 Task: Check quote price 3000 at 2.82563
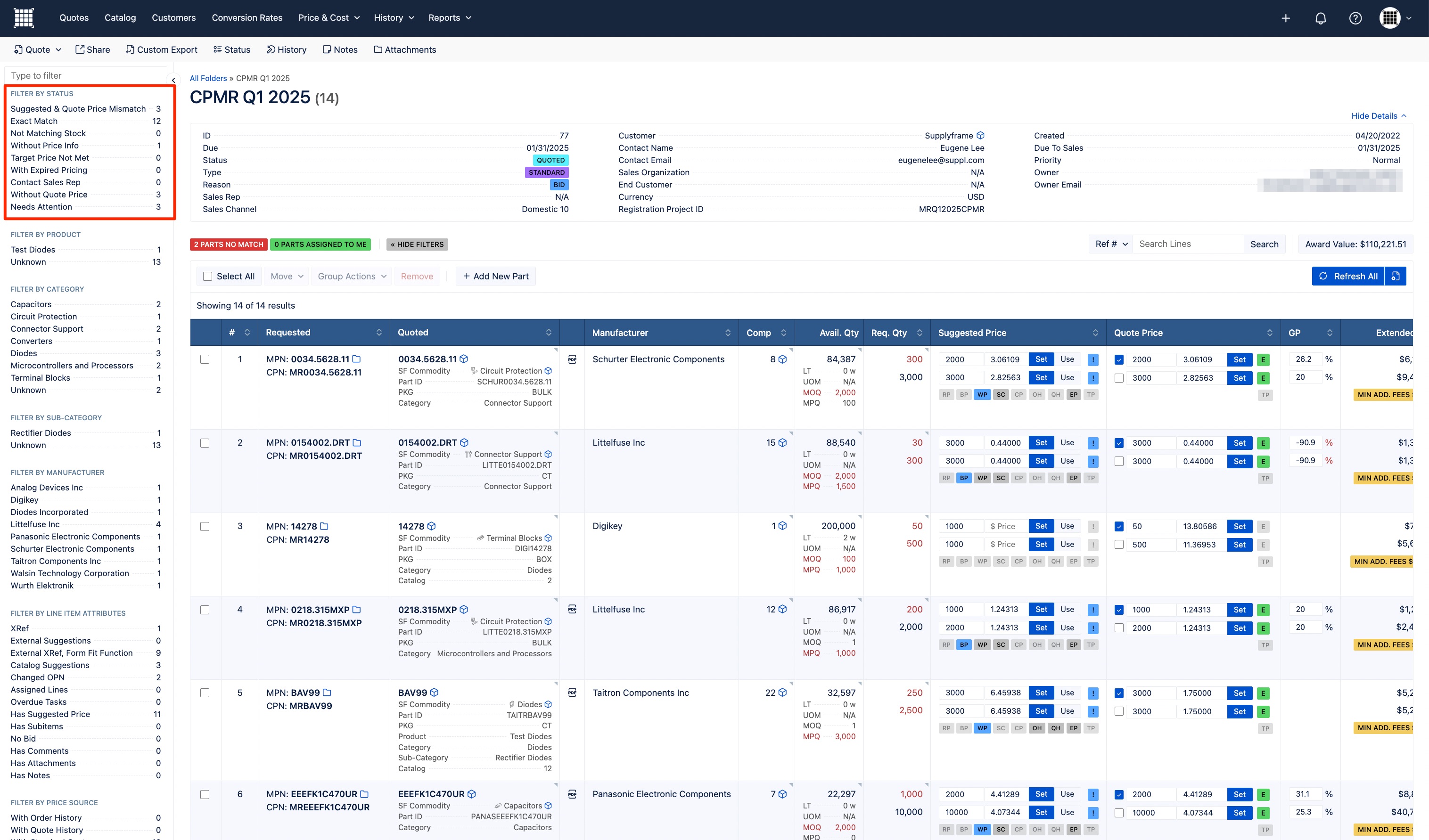pos(1119,377)
